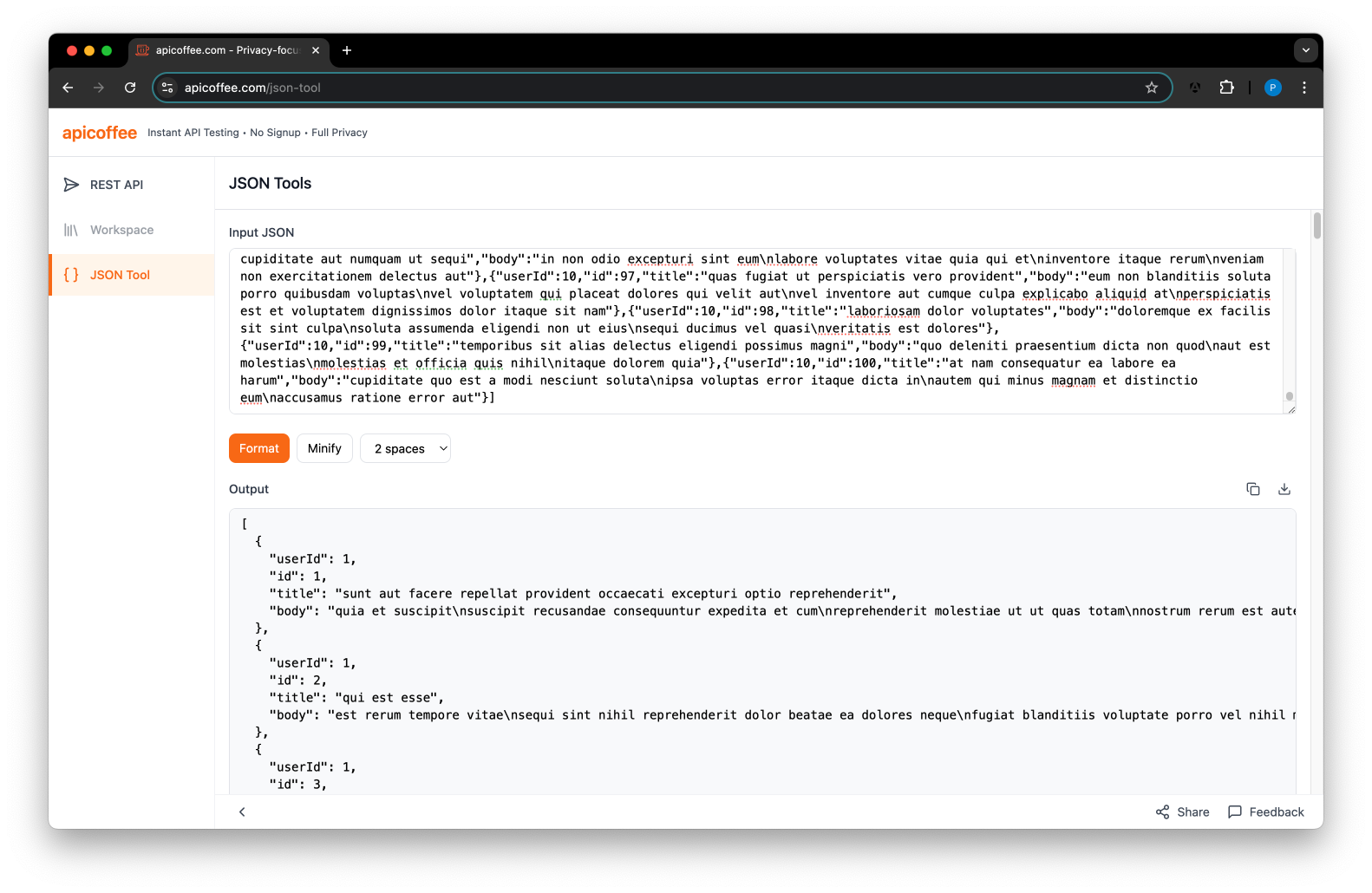Click the Output label
The height and width of the screenshot is (893, 1372).
[249, 489]
